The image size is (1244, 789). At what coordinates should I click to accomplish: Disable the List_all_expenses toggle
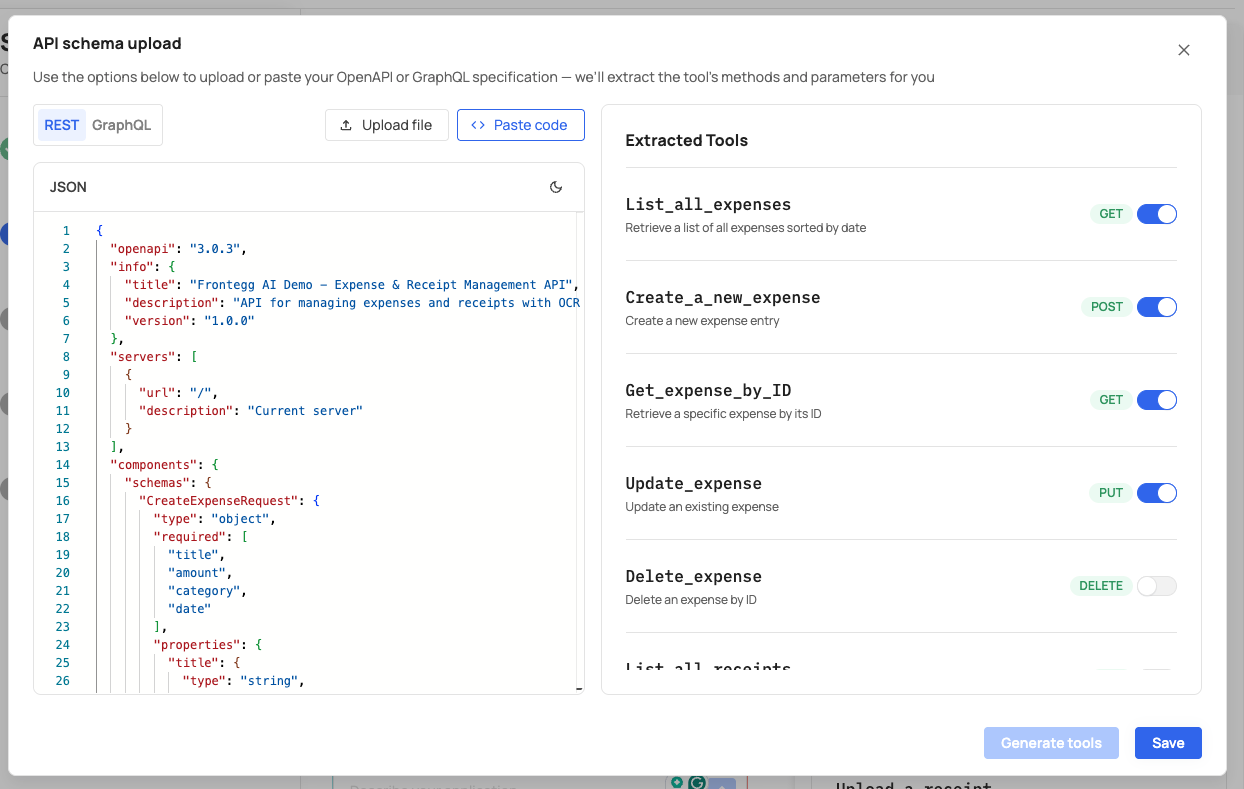pyautogui.click(x=1156, y=213)
